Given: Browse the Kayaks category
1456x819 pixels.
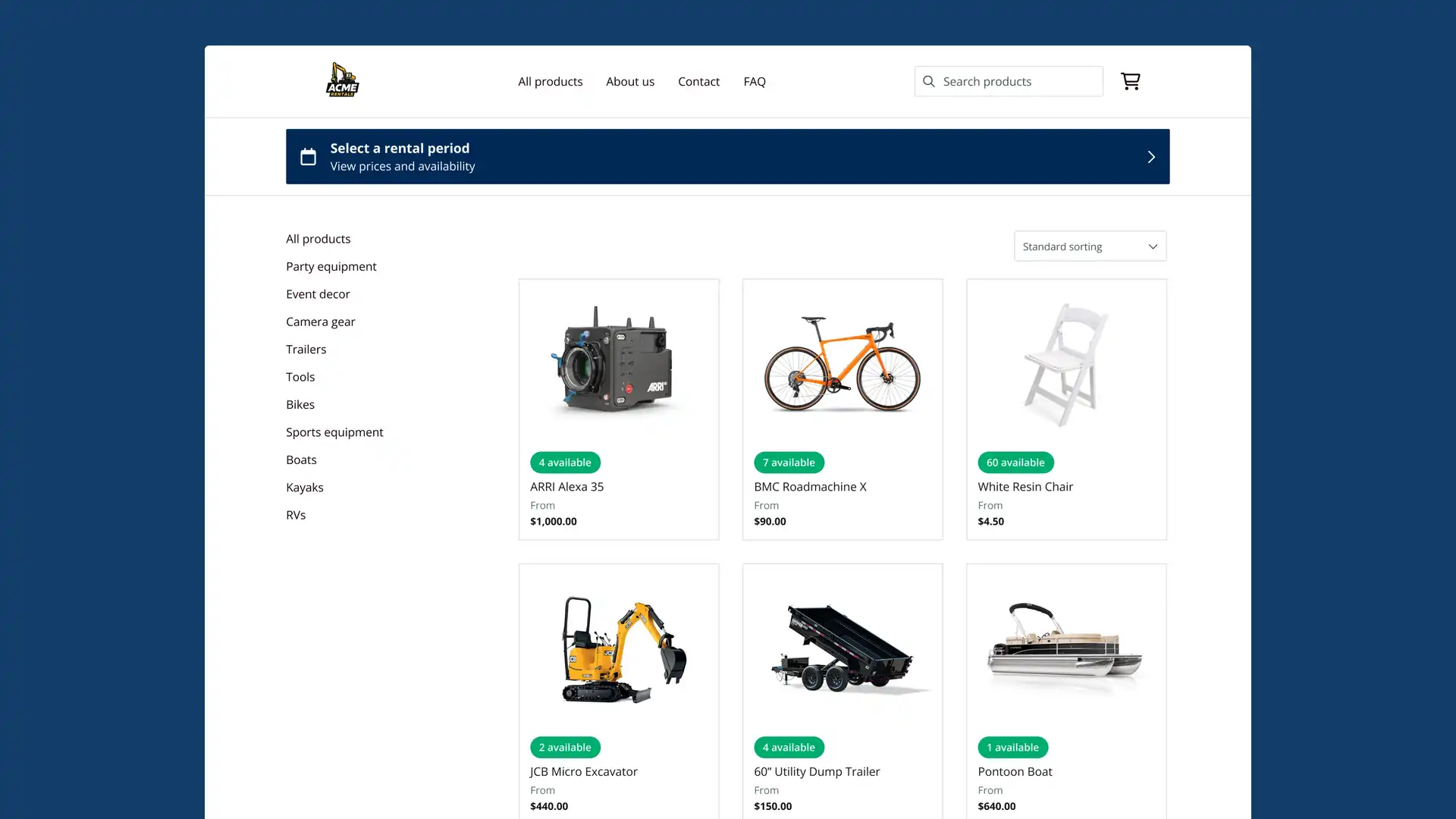Looking at the screenshot, I should click(x=305, y=487).
